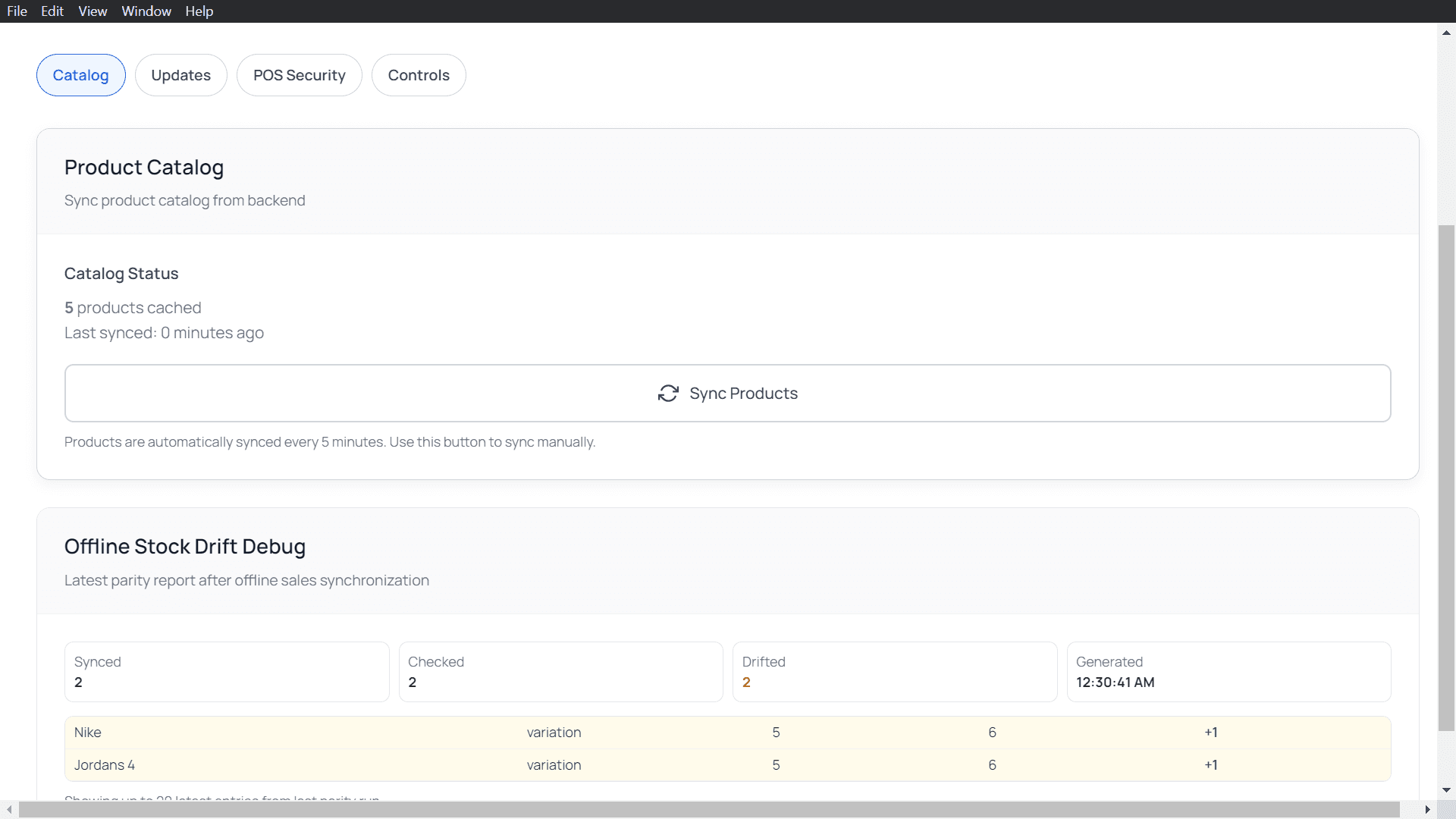The width and height of the screenshot is (1456, 819).
Task: Click the Generated time 12:30:41 AM
Action: click(x=1116, y=682)
